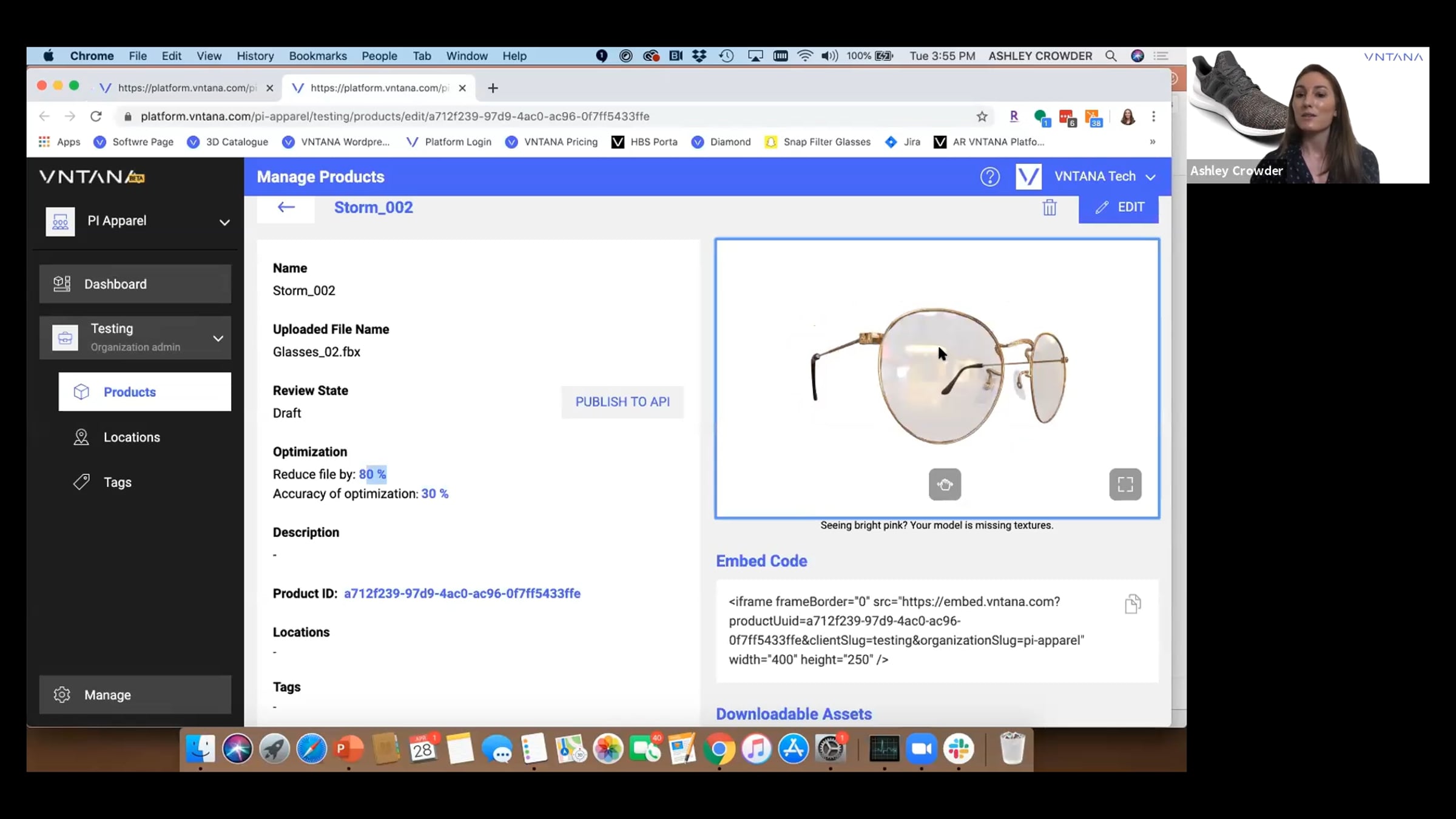
Task: Bookmark this page with the star icon
Action: click(982, 116)
